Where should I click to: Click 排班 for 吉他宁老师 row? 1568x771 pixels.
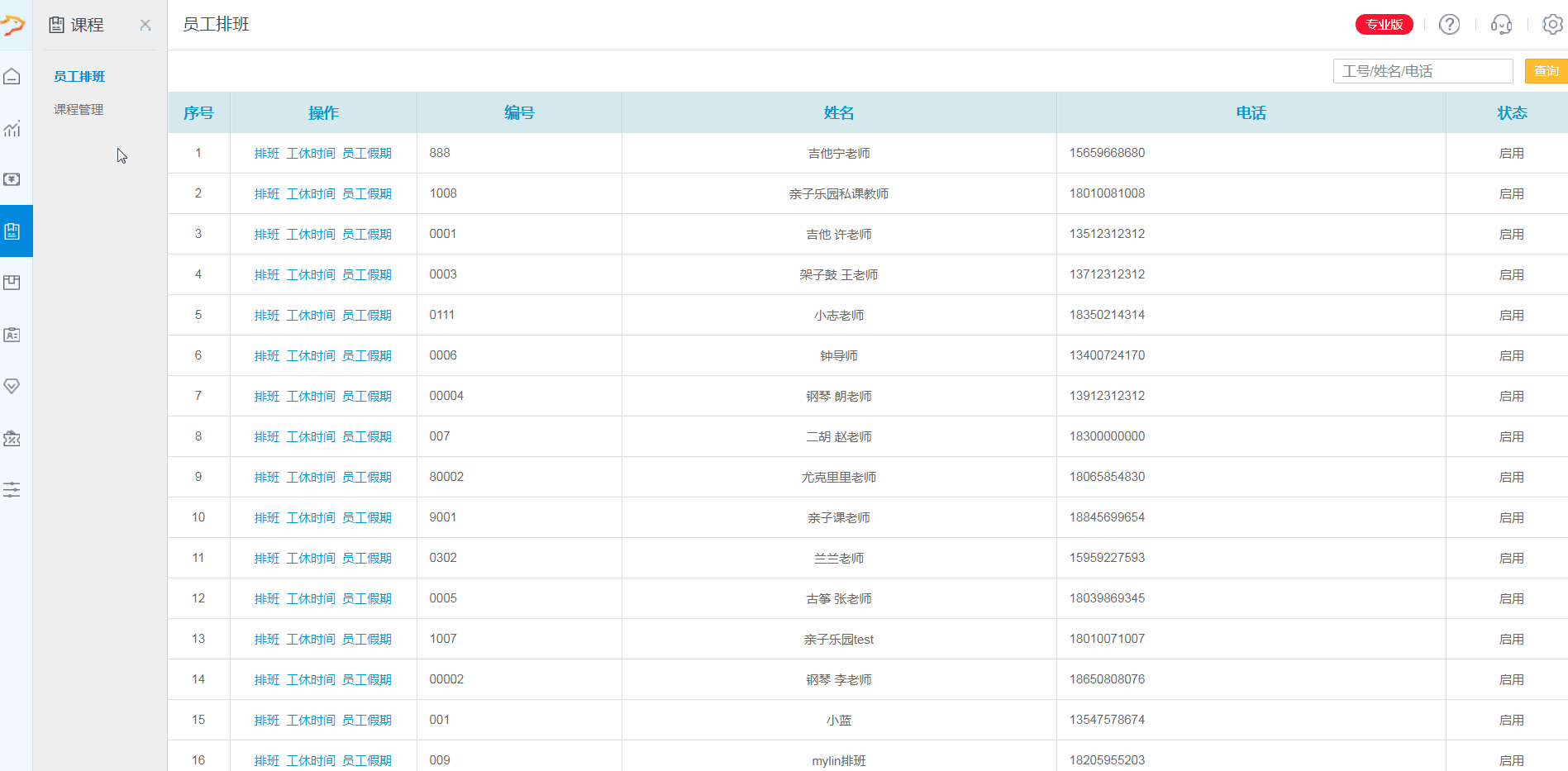tap(267, 153)
